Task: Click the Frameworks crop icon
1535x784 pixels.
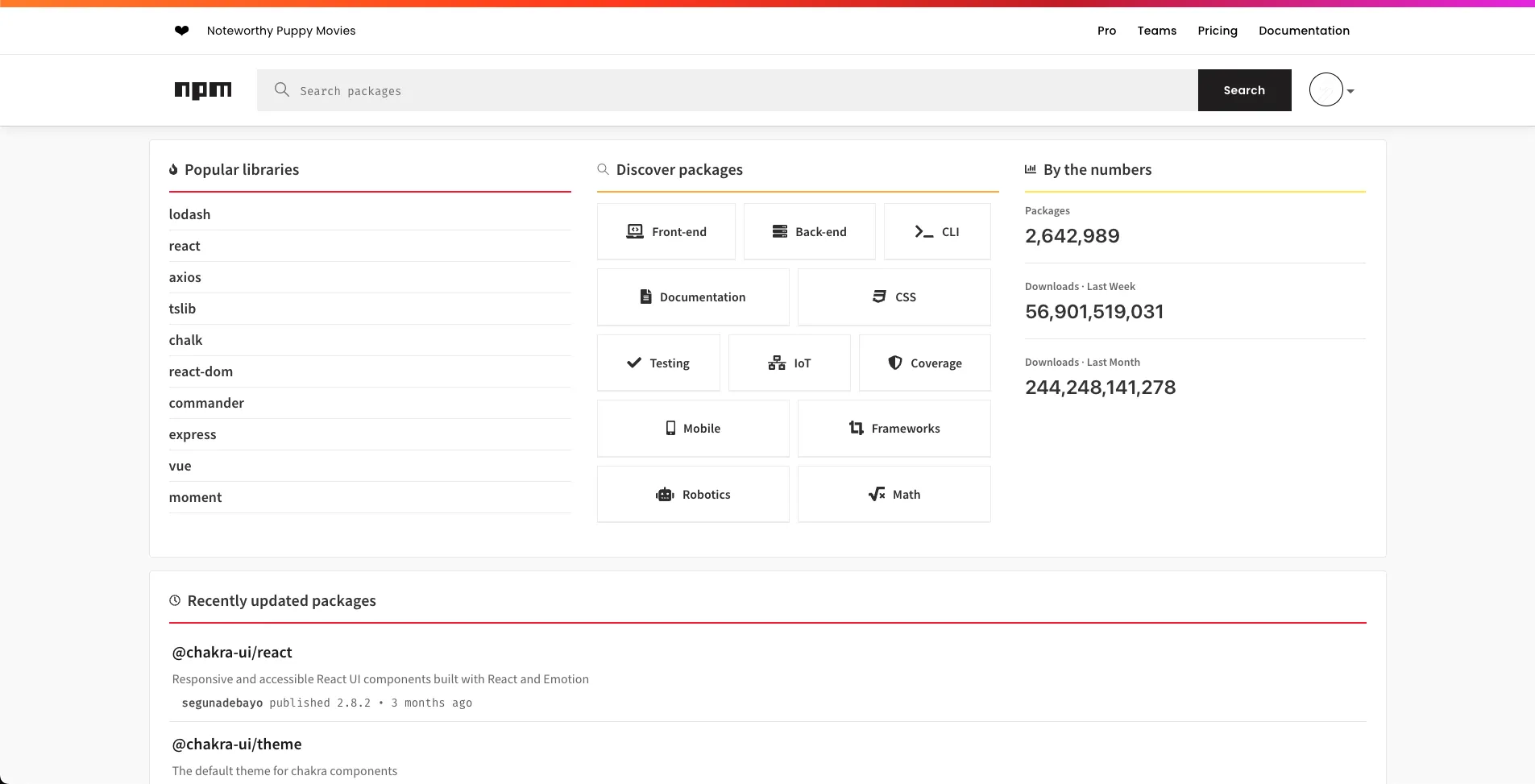Action: (x=857, y=428)
